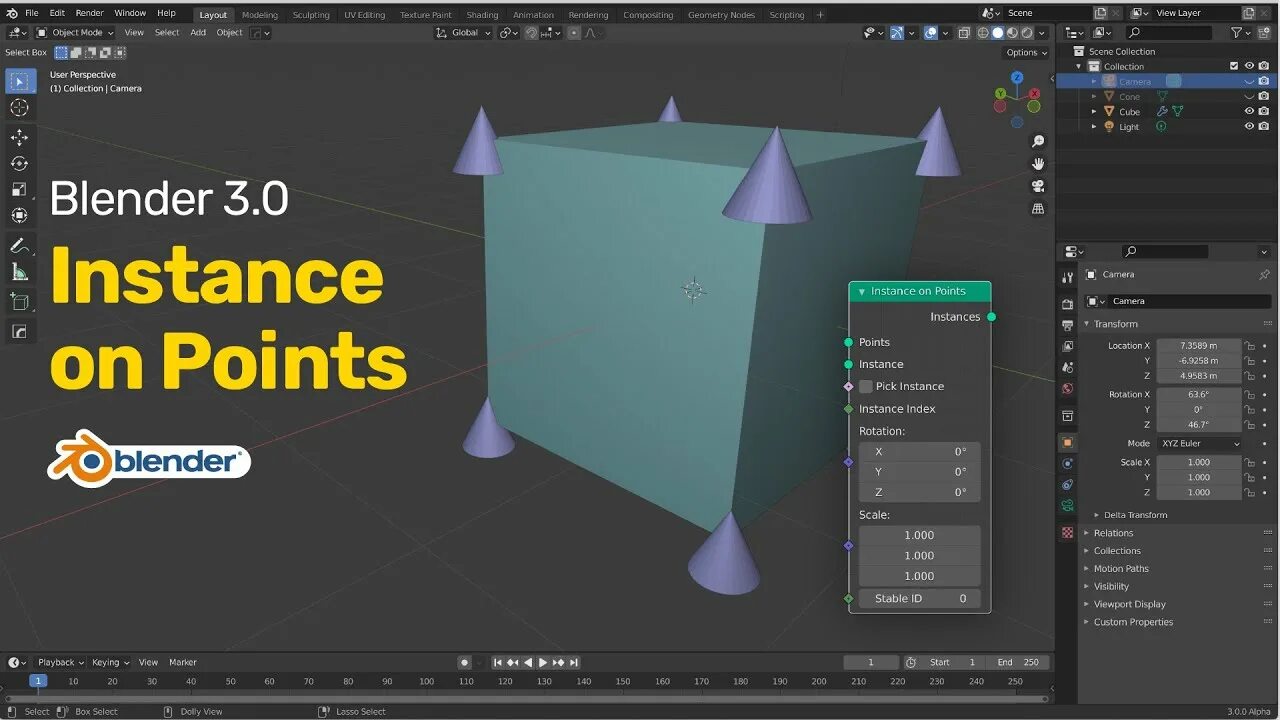The image size is (1280, 720).
Task: Enable the Pick Instance checkbox
Action: pyautogui.click(x=866, y=386)
